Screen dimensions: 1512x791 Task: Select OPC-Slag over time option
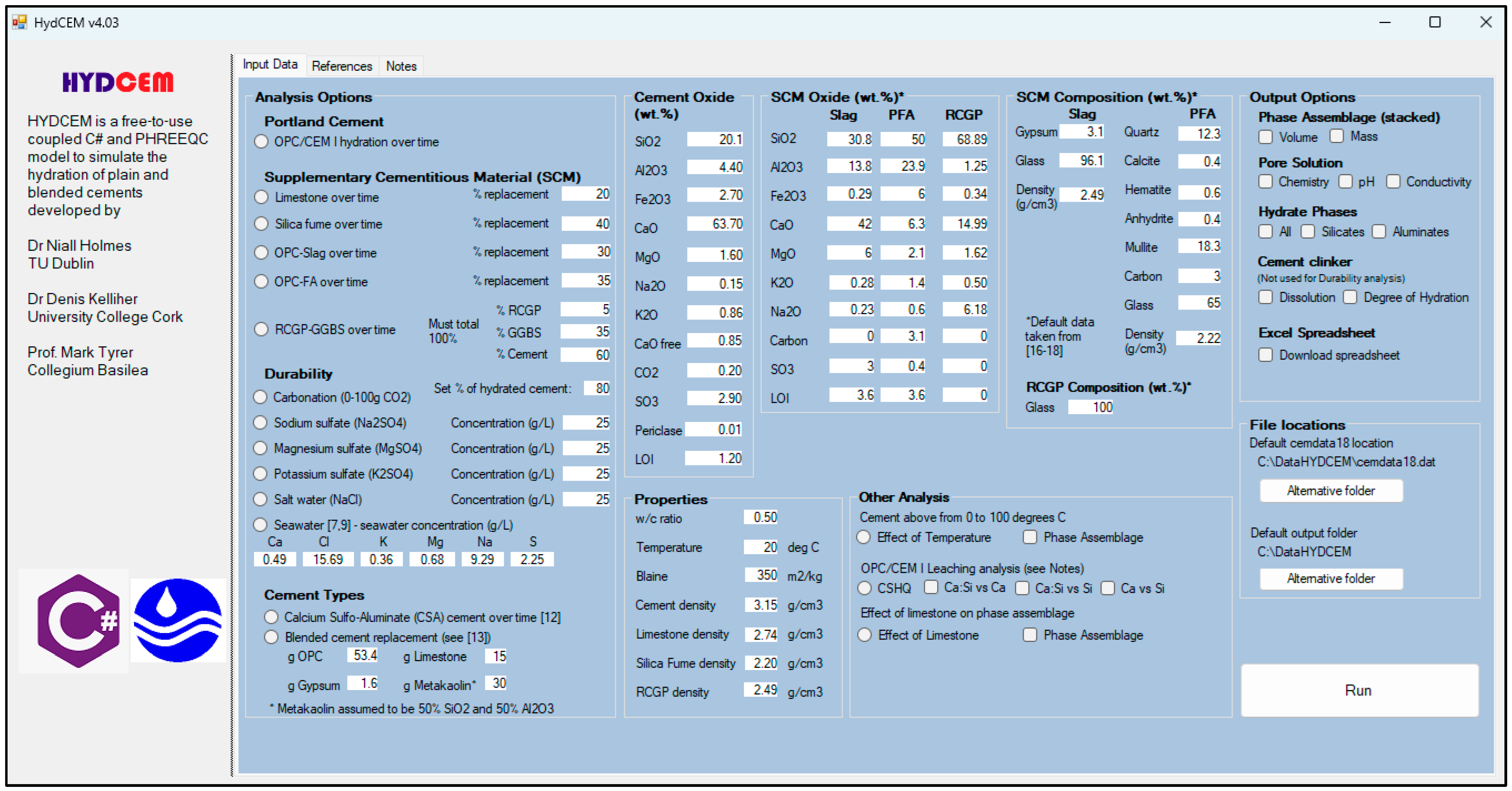[262, 253]
